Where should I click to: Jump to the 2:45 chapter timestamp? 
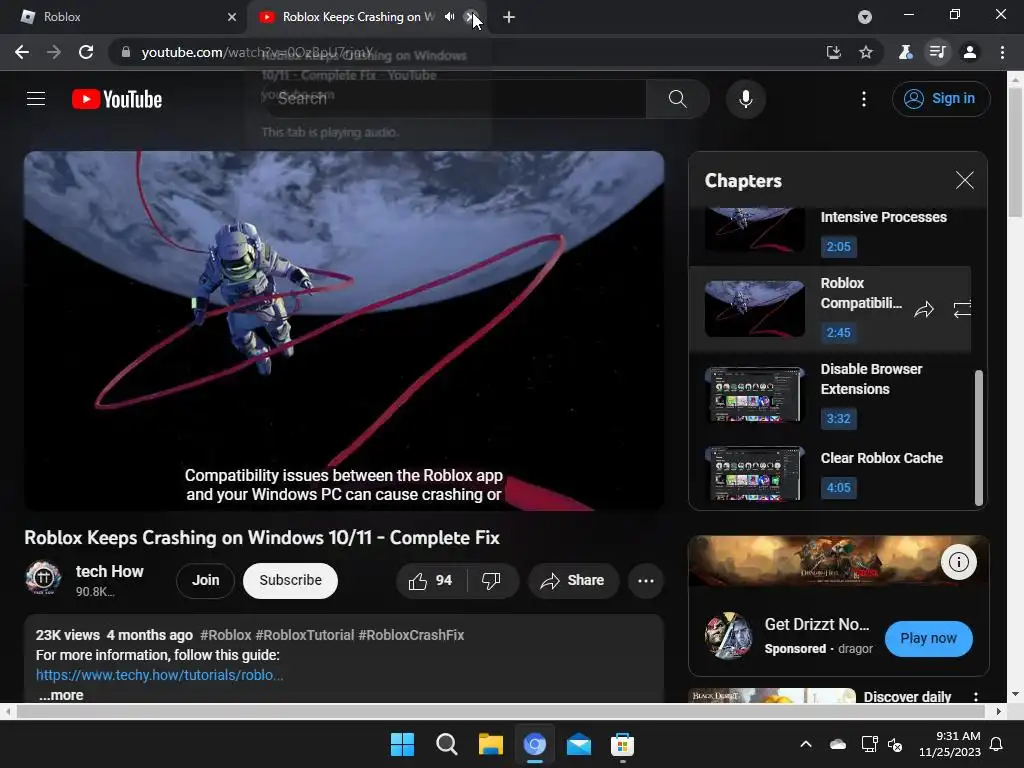click(839, 332)
